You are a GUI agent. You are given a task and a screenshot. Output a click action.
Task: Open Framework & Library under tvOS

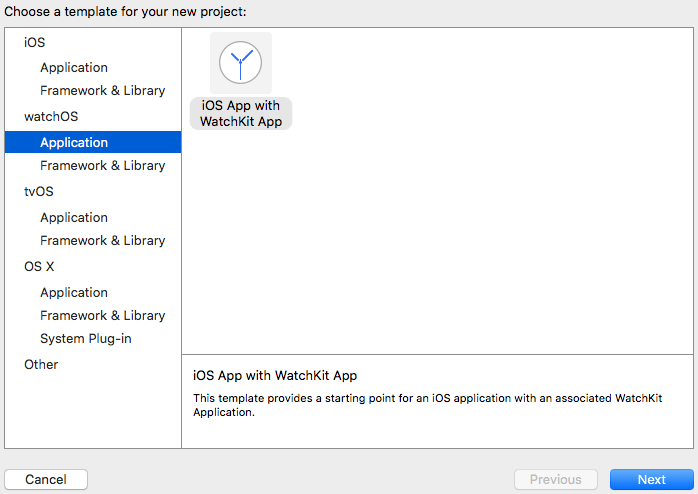(x=102, y=240)
